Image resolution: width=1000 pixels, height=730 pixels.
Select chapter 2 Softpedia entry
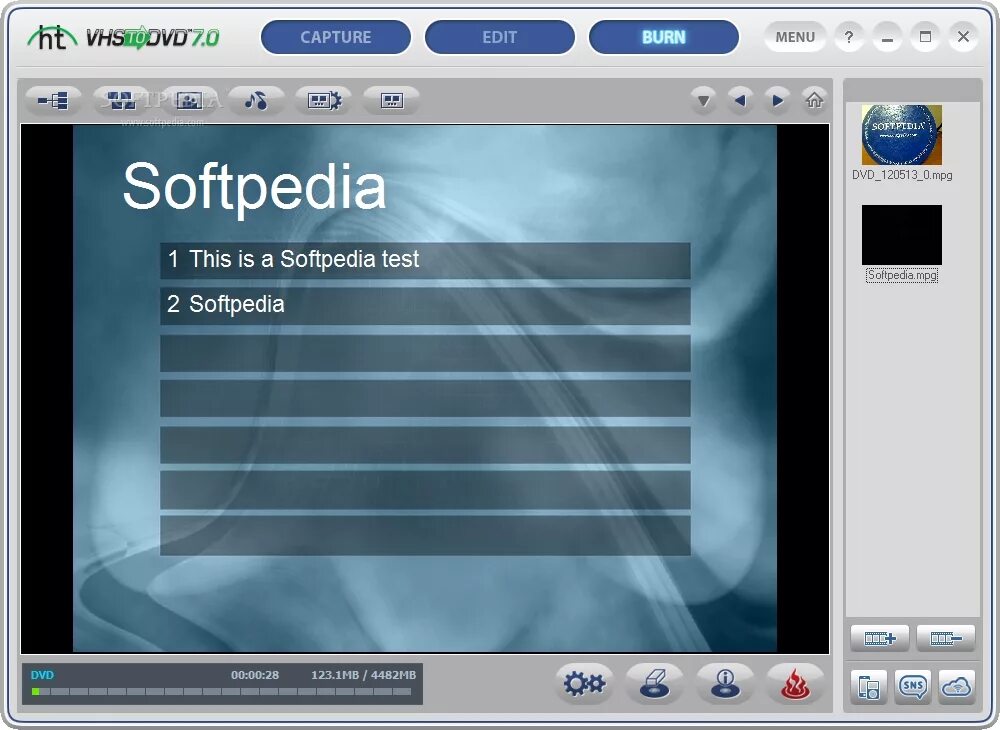click(x=425, y=305)
